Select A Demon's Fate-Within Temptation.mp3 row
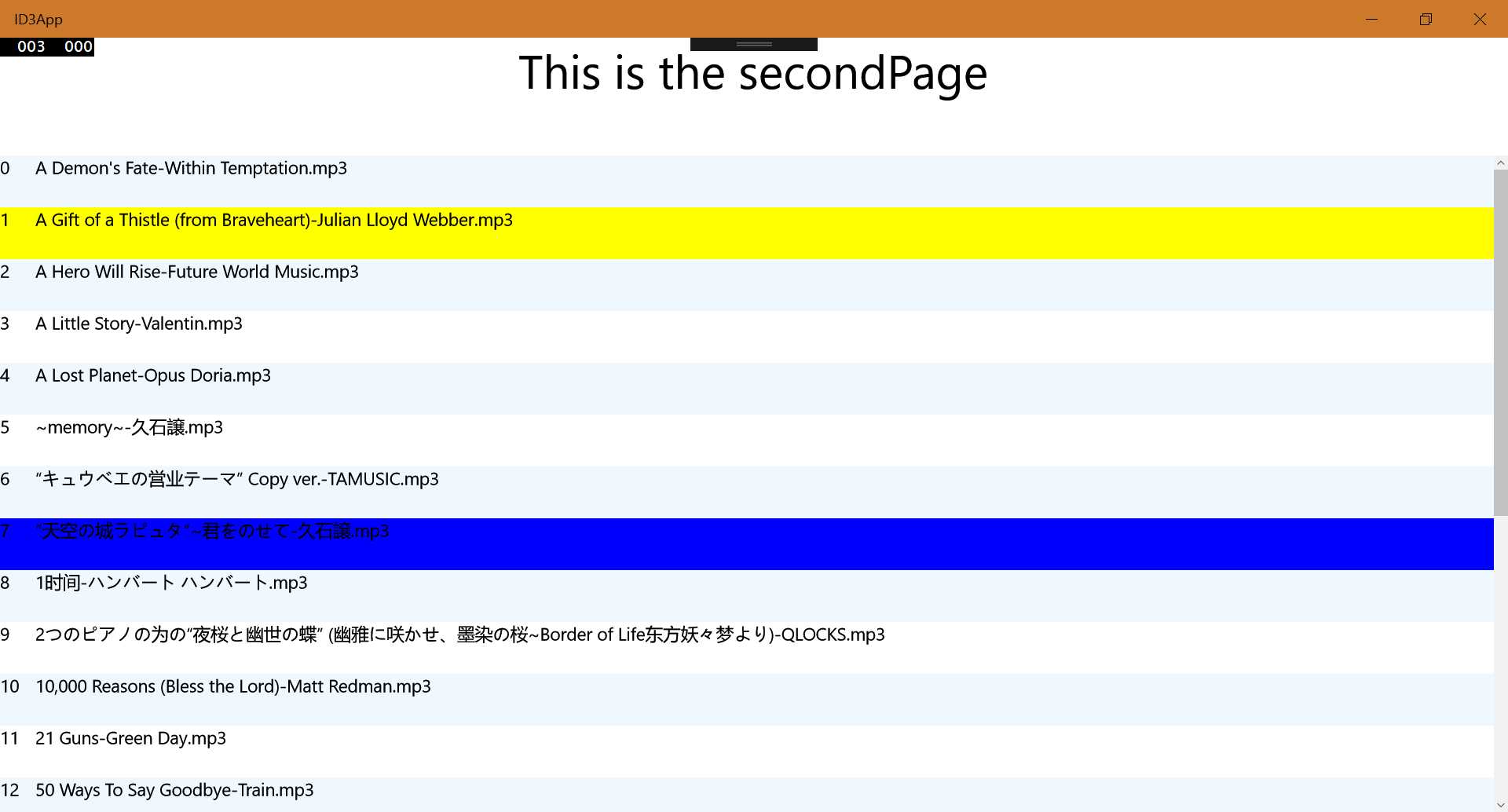The height and width of the screenshot is (812, 1508). (746, 181)
